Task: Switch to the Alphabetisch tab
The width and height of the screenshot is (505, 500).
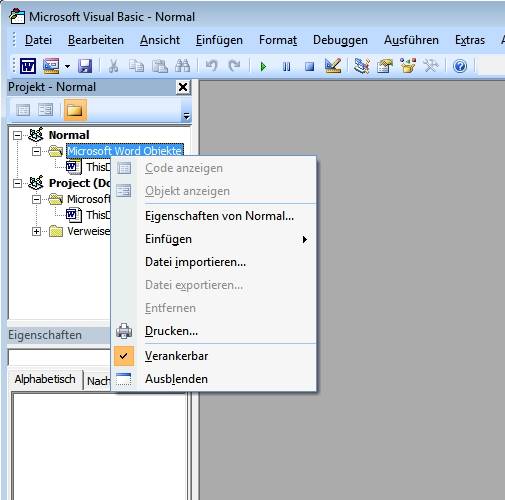Action: pos(45,379)
